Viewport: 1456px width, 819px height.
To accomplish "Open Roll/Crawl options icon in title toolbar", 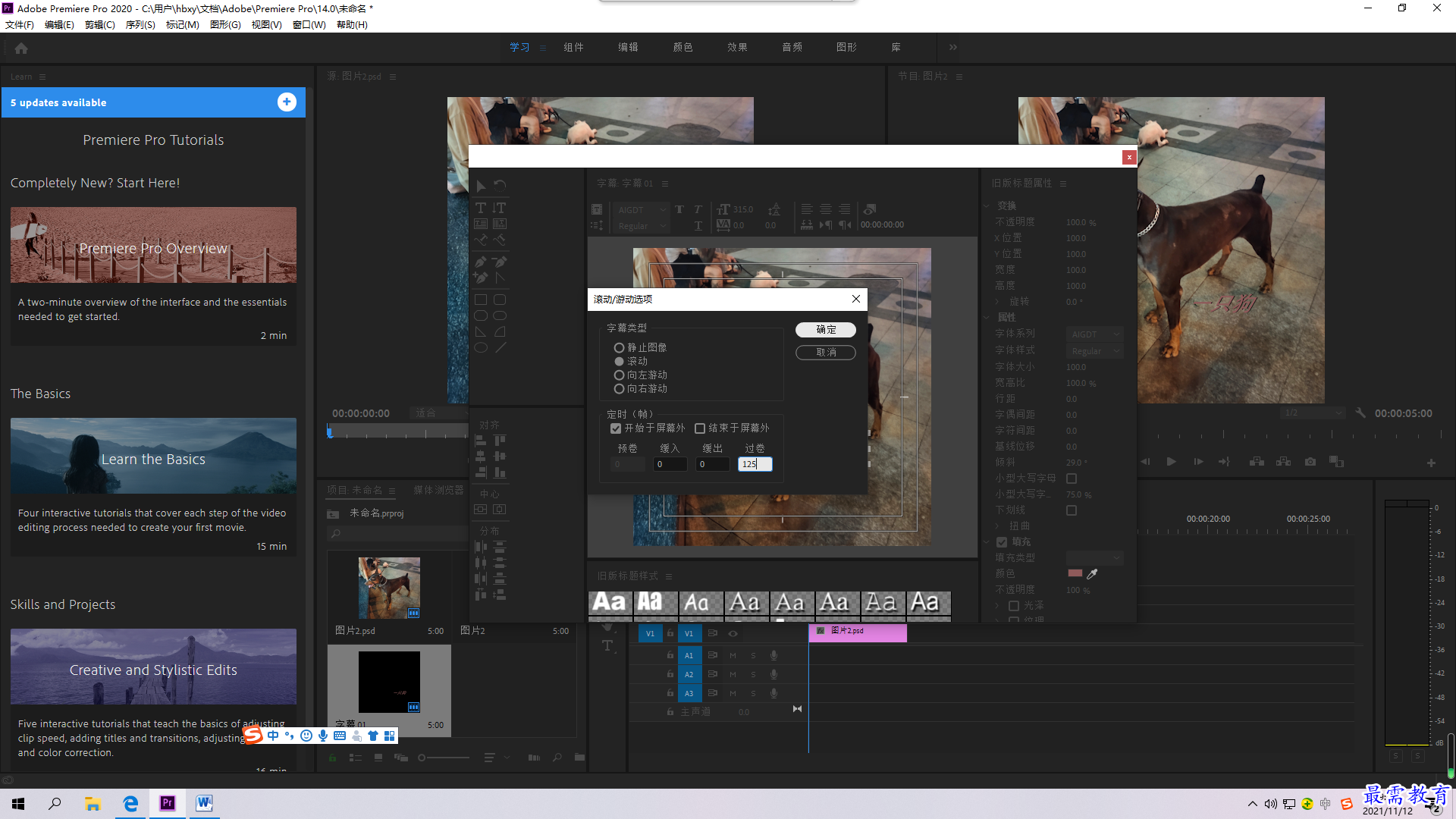I will point(597,225).
